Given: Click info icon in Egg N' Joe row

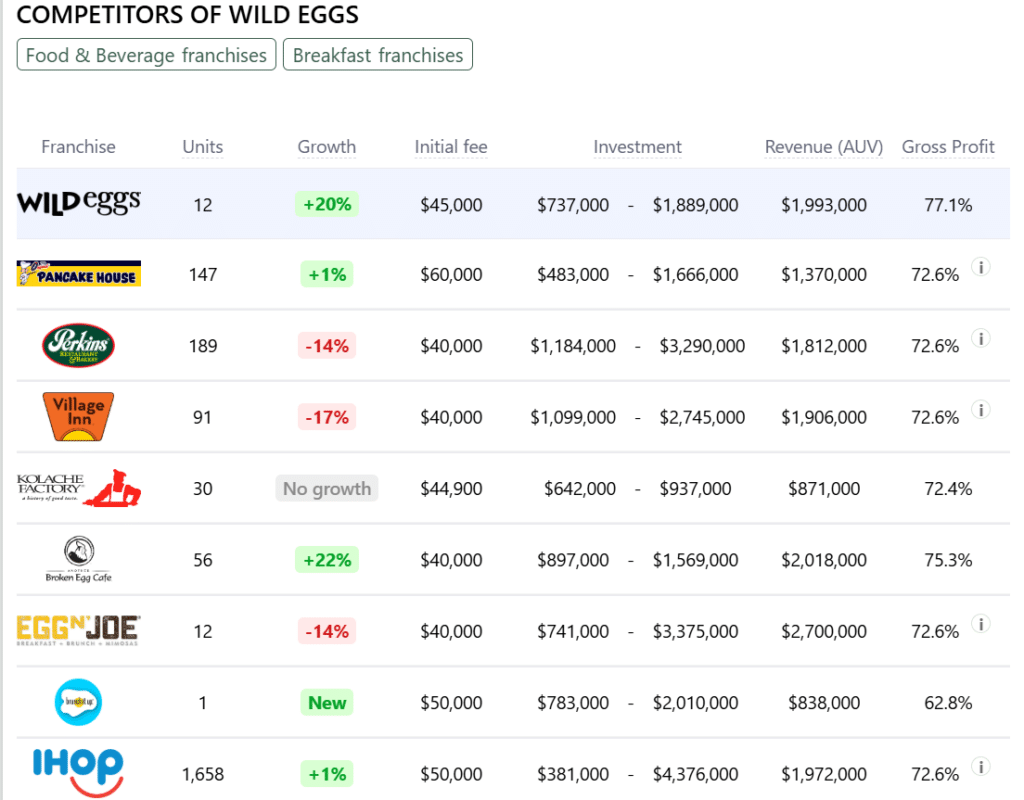Looking at the screenshot, I should pos(981,624).
